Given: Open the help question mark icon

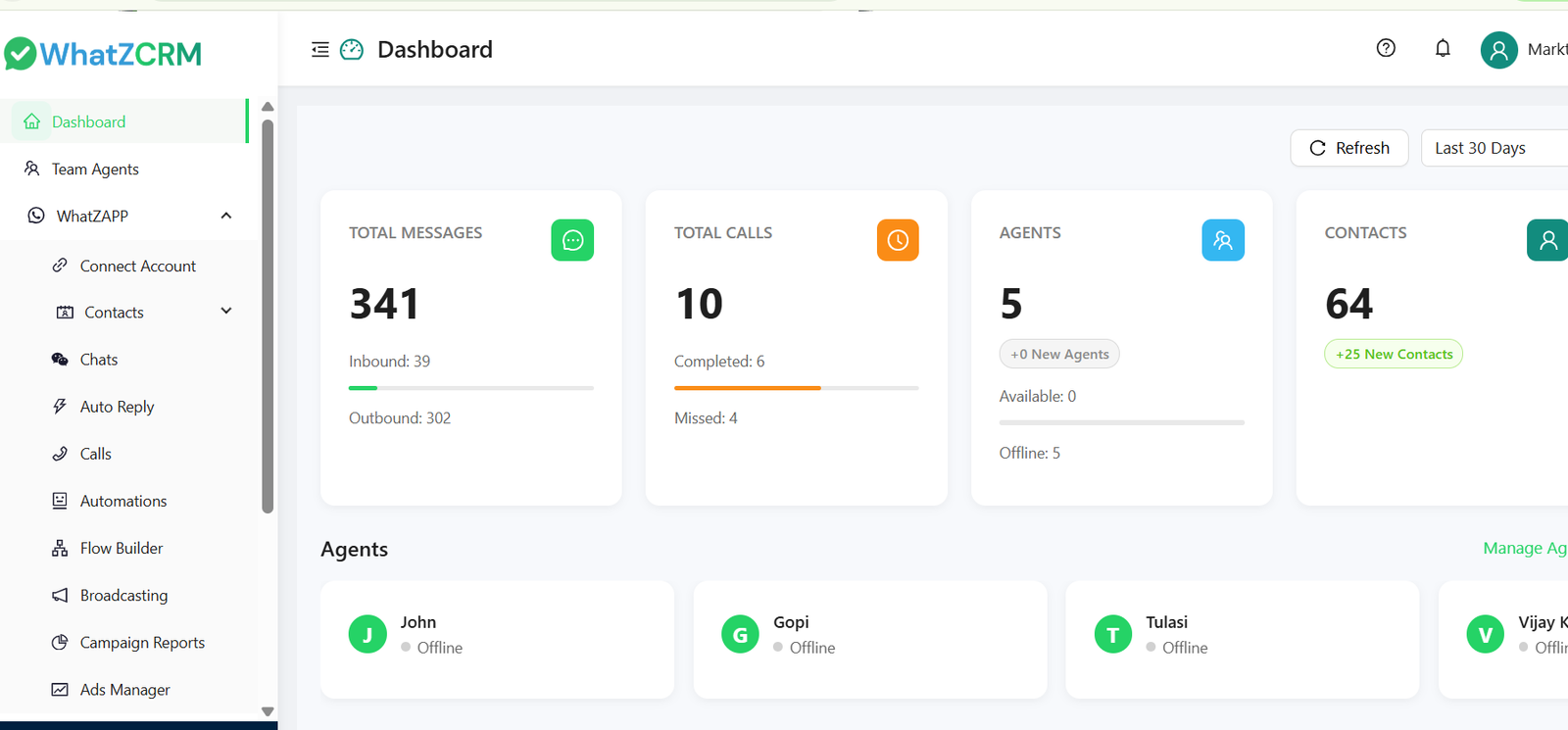Looking at the screenshot, I should point(1386,48).
